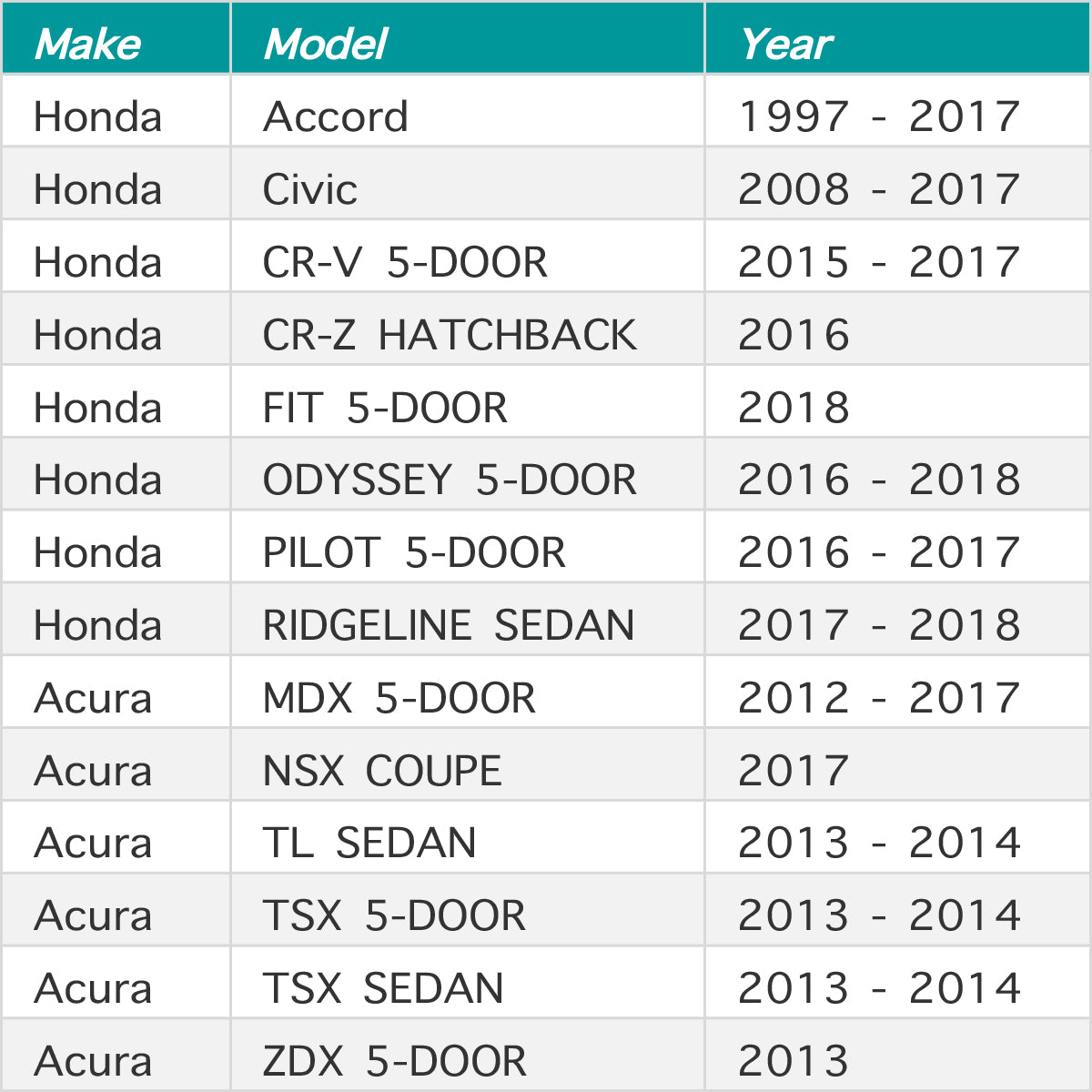Click the Make column header
Viewport: 1092px width, 1092px height.
(x=116, y=37)
